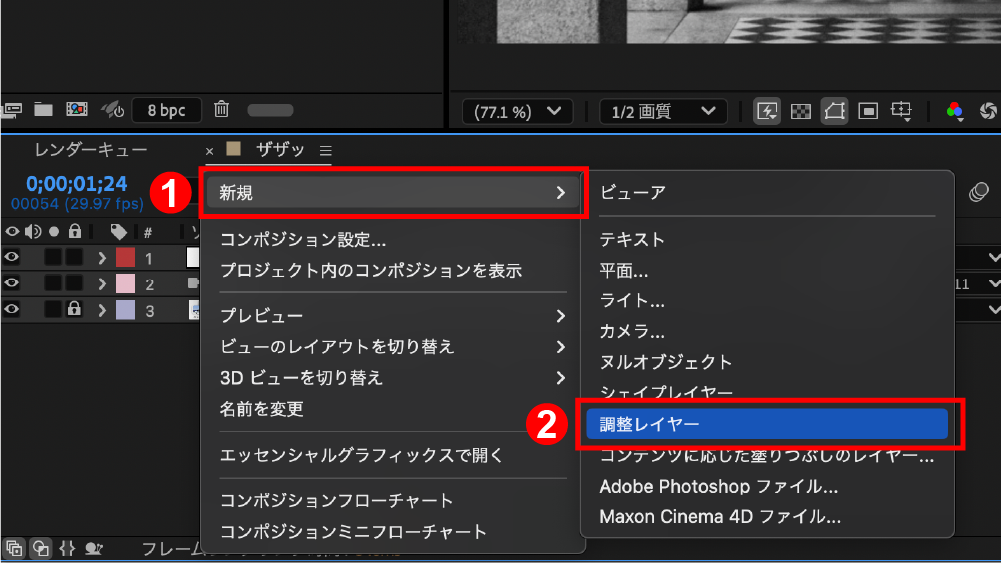This screenshot has height=563, width=1001.
Task: Toggle mask and shape path visibility
Action: [x=834, y=111]
